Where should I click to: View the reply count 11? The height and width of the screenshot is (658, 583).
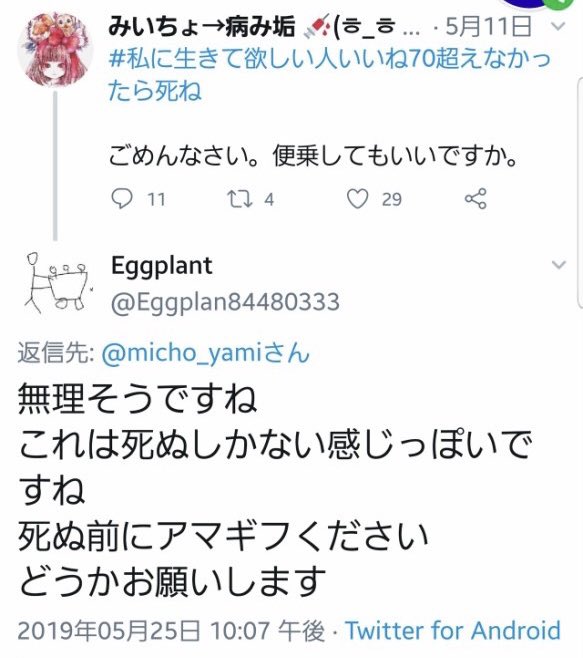pyautogui.click(x=156, y=199)
